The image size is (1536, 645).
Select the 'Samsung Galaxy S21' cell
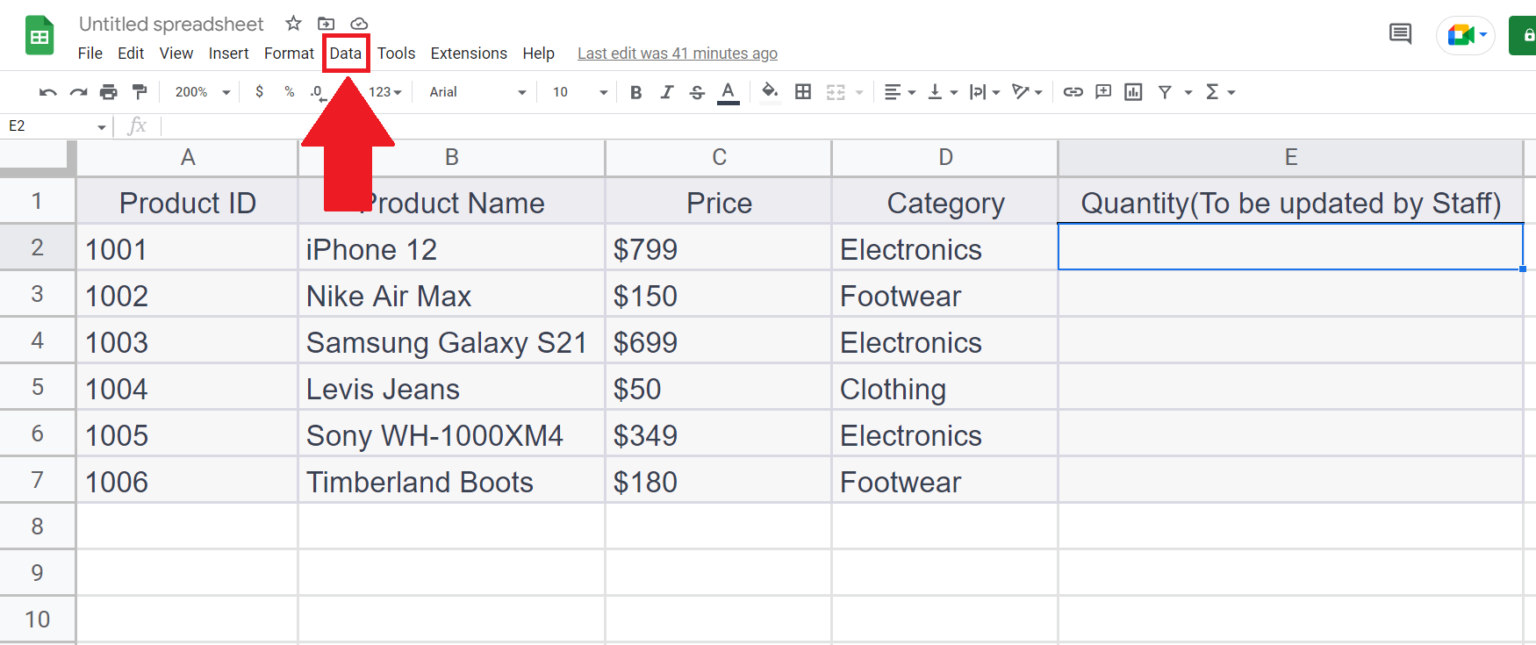[452, 341]
